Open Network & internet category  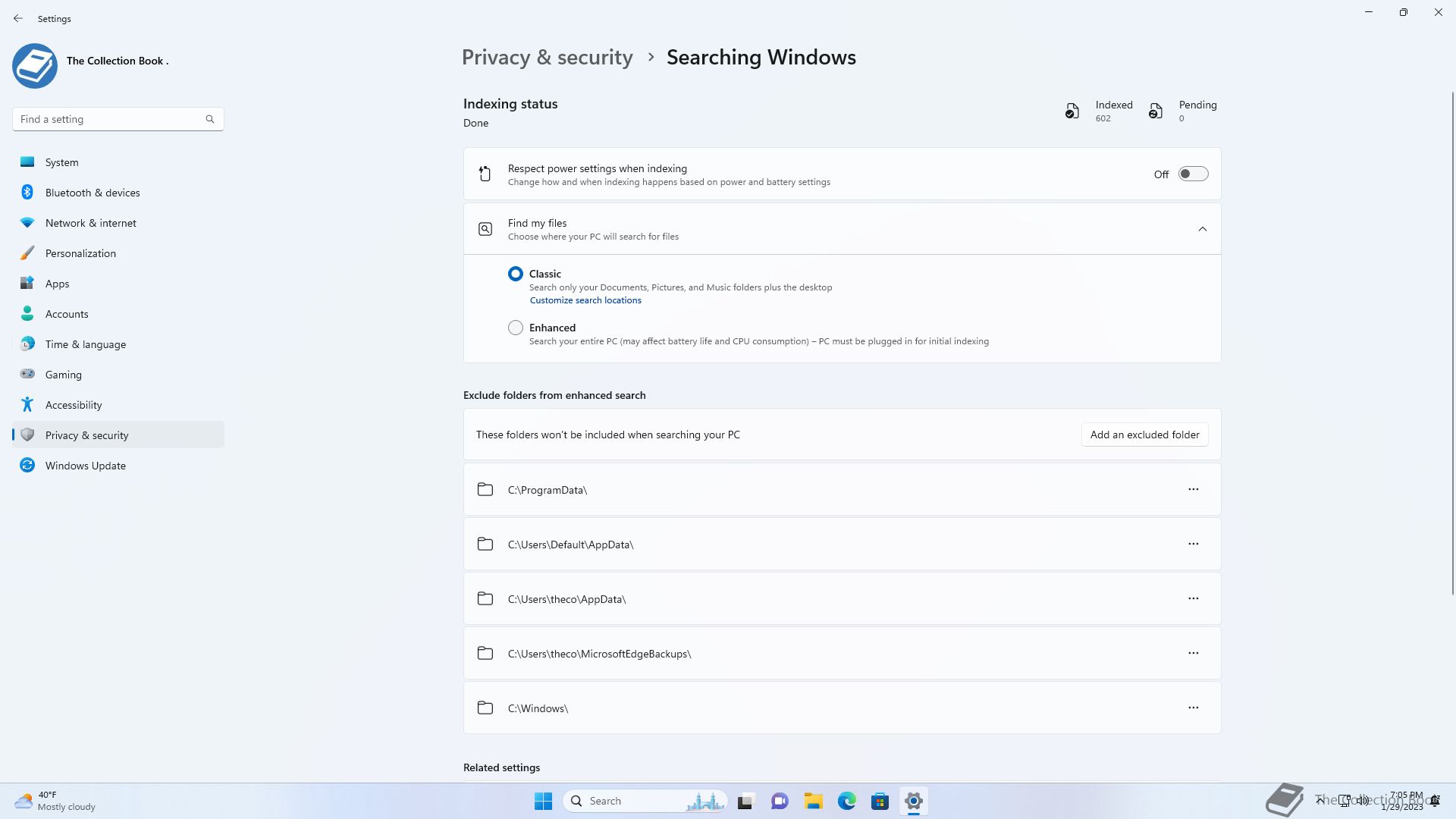pos(118,223)
